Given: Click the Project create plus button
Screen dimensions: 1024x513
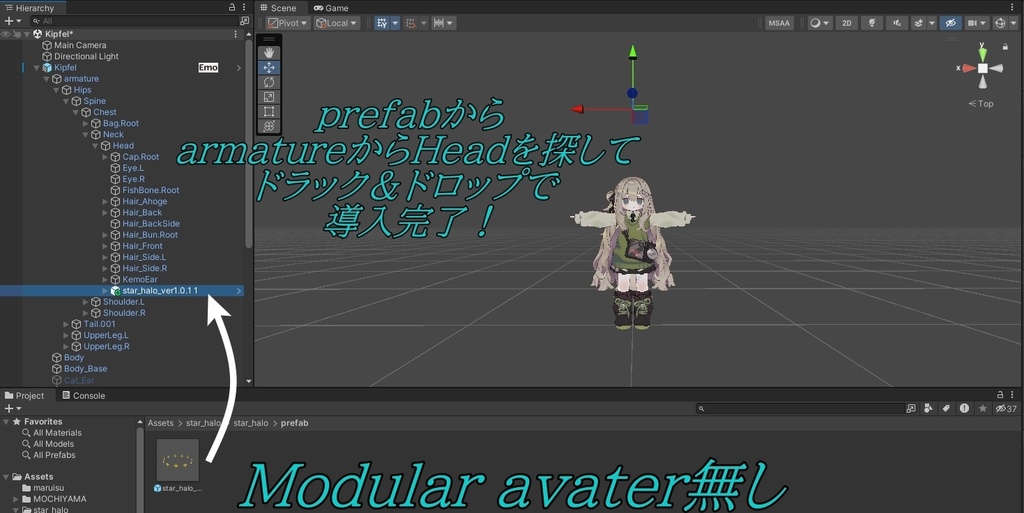Looking at the screenshot, I should 12,409.
